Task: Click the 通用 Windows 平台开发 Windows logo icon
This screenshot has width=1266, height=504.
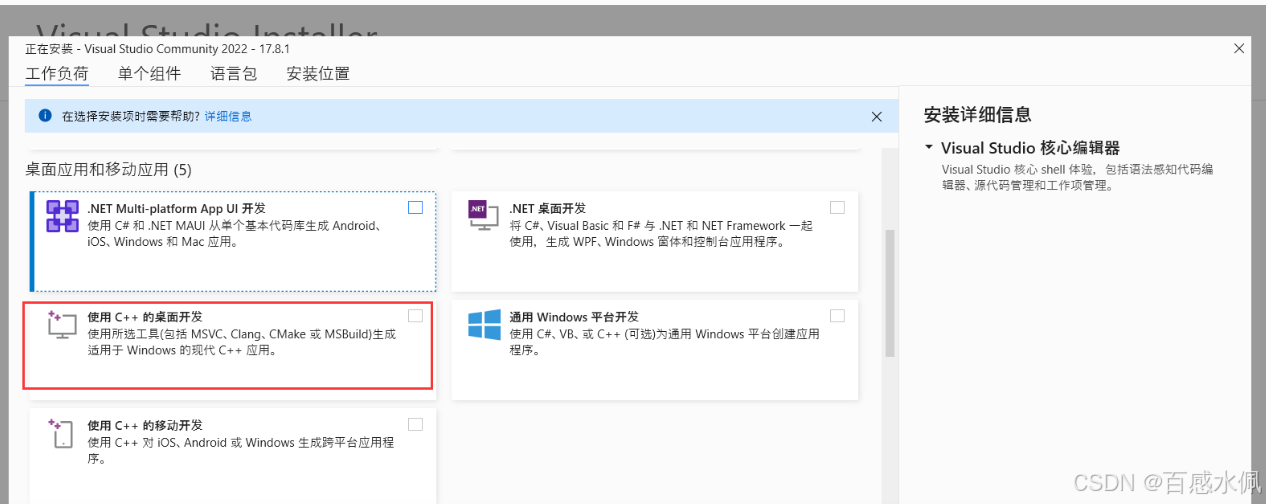Action: pyautogui.click(x=485, y=325)
